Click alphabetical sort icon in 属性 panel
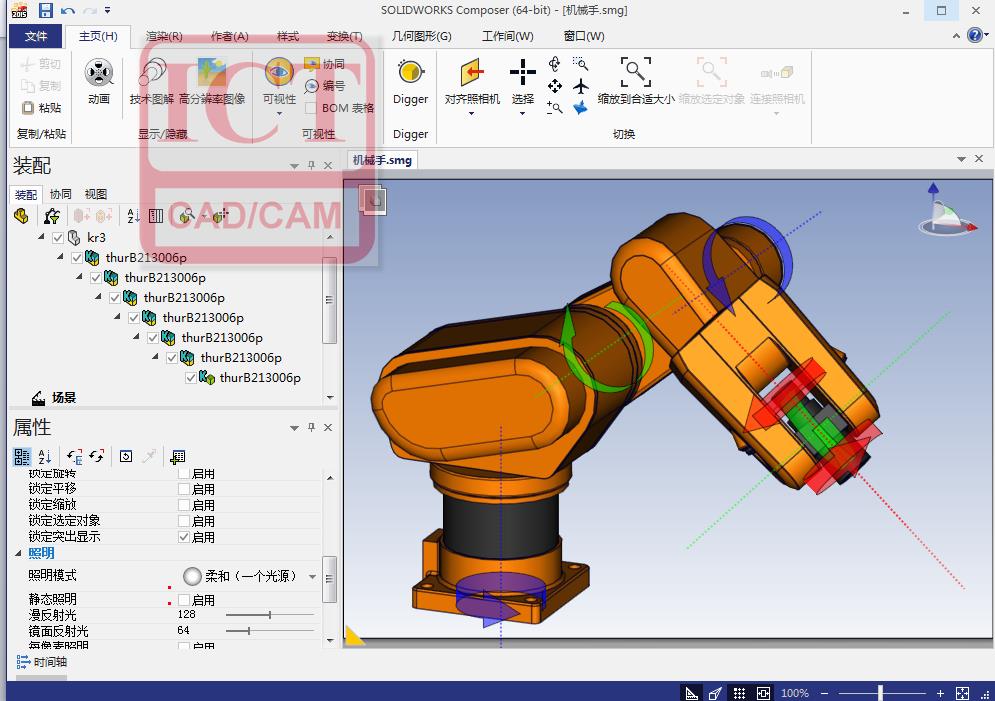The height and width of the screenshot is (701, 995). click(44, 457)
